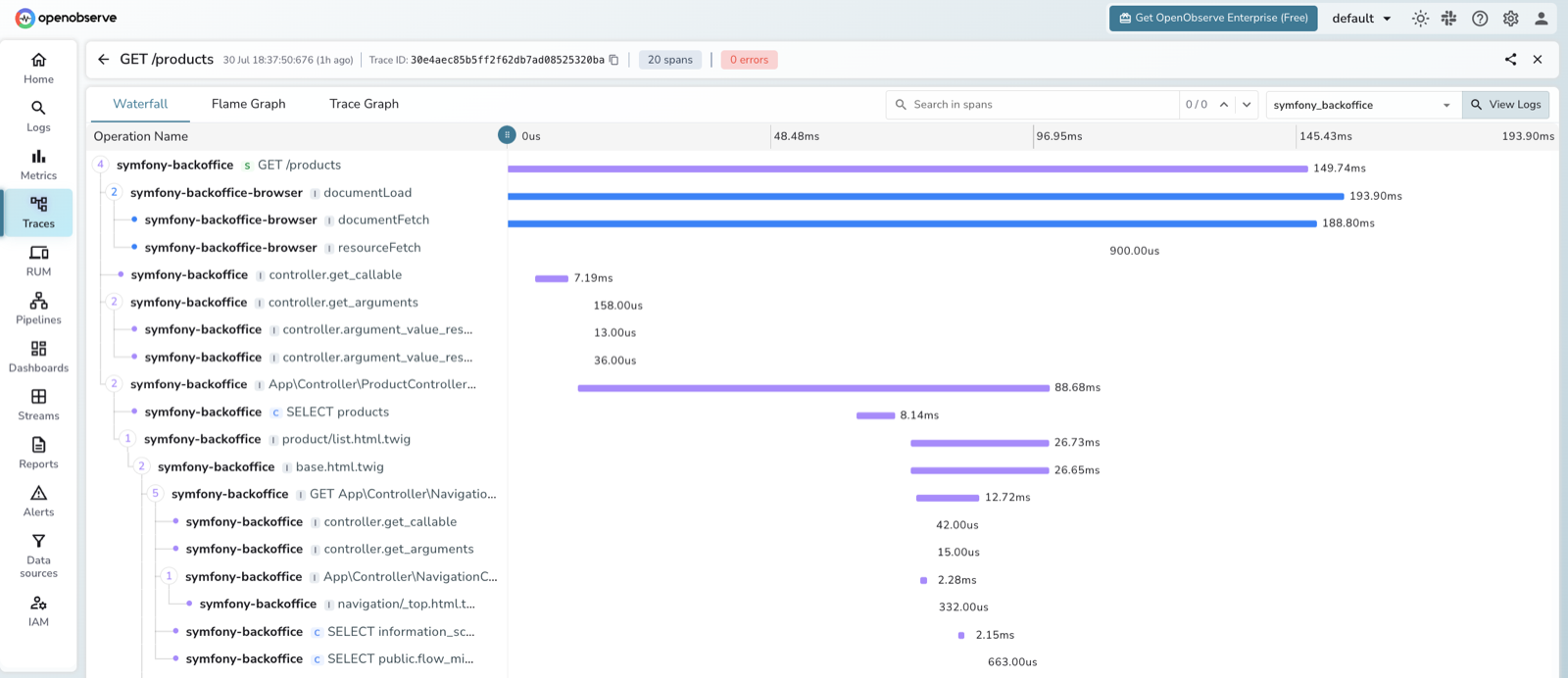Click the timeline resize handle icon
The width and height of the screenshot is (1568, 678).
(507, 135)
